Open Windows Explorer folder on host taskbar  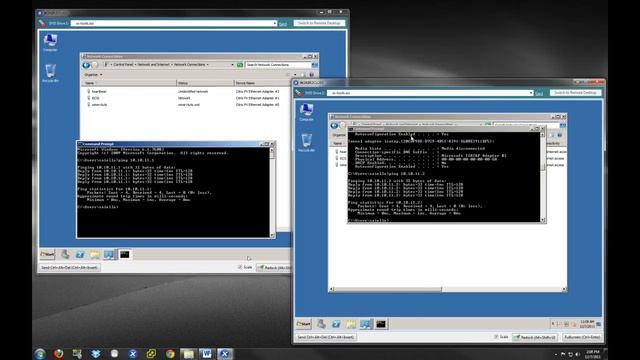click(x=188, y=354)
